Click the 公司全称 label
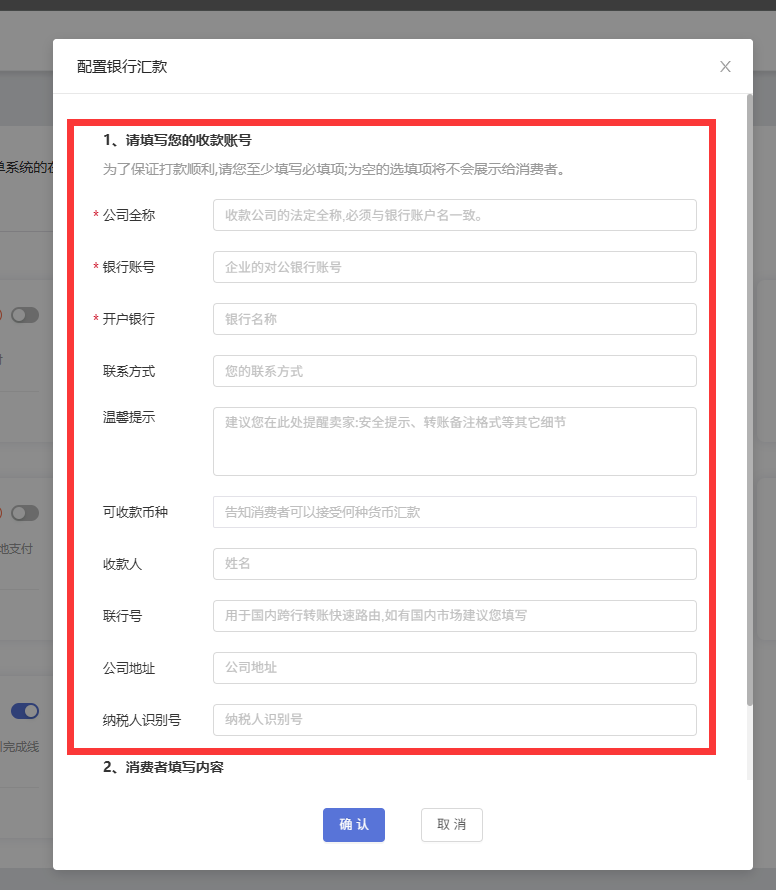The height and width of the screenshot is (890, 776). (129, 215)
